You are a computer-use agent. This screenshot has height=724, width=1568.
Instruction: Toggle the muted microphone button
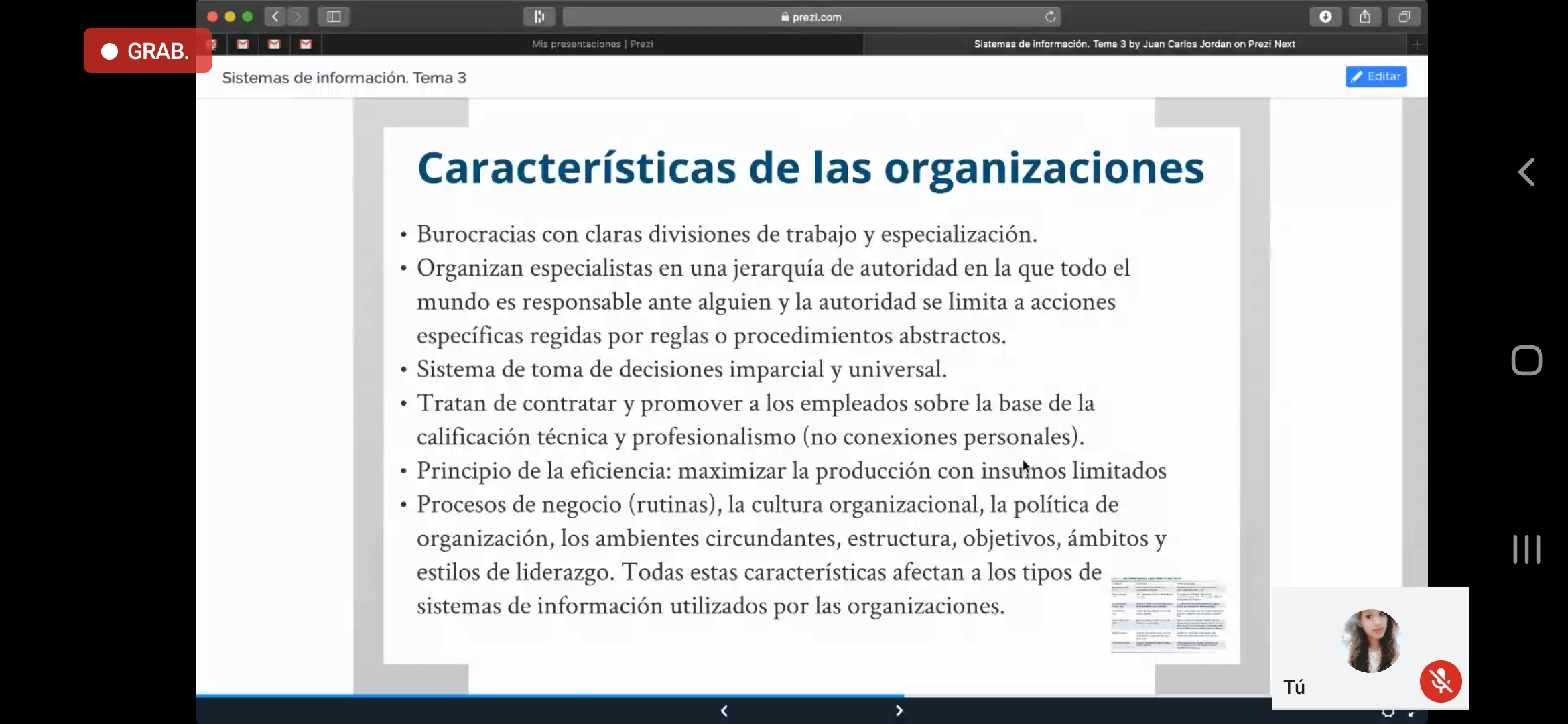click(1440, 681)
